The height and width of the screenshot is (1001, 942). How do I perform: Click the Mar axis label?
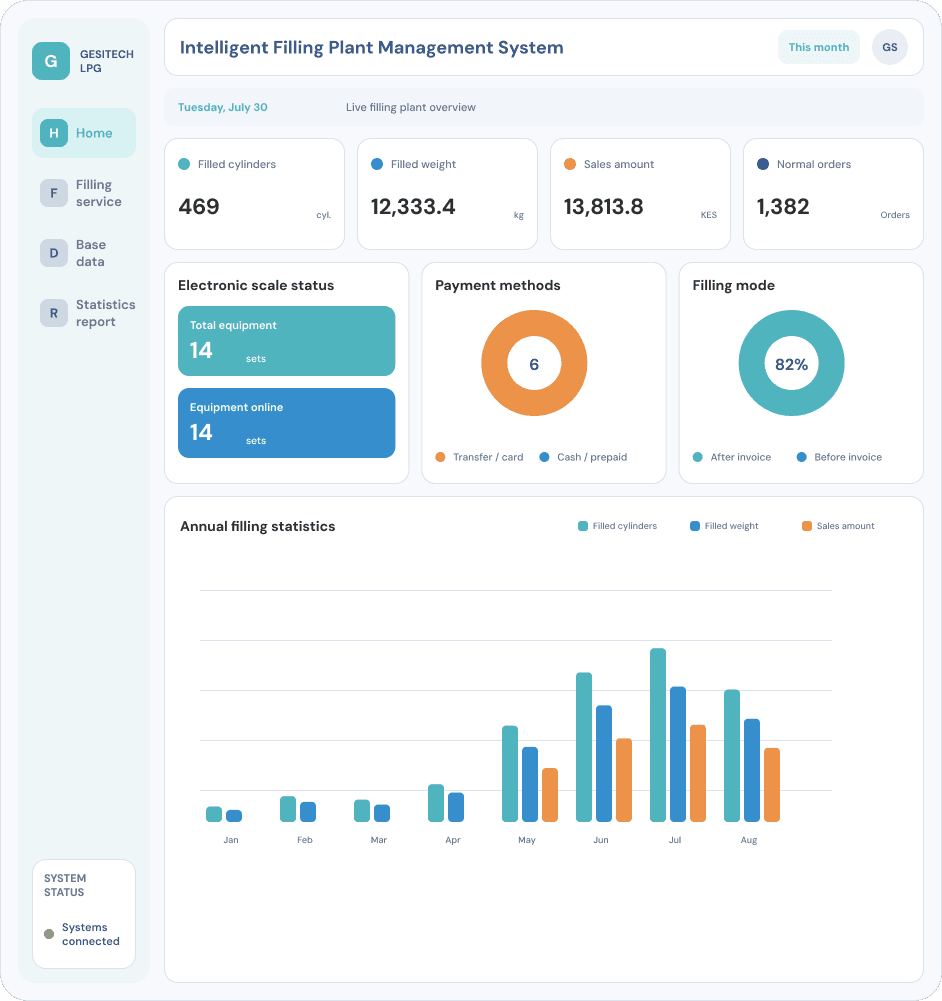(x=379, y=840)
